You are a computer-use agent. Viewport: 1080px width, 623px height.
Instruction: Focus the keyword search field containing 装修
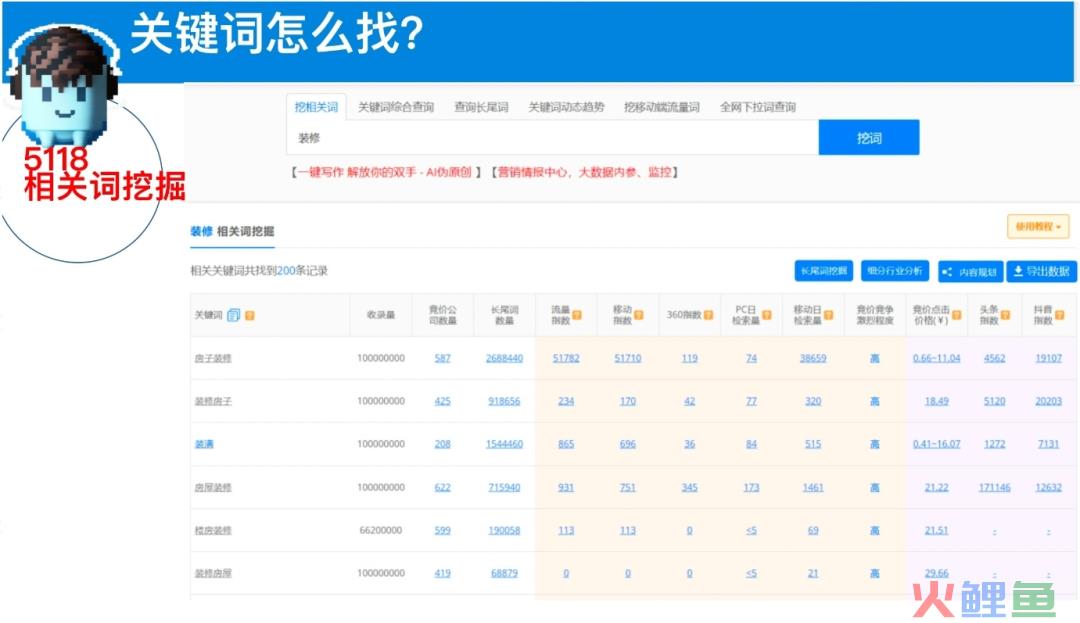(x=552, y=138)
